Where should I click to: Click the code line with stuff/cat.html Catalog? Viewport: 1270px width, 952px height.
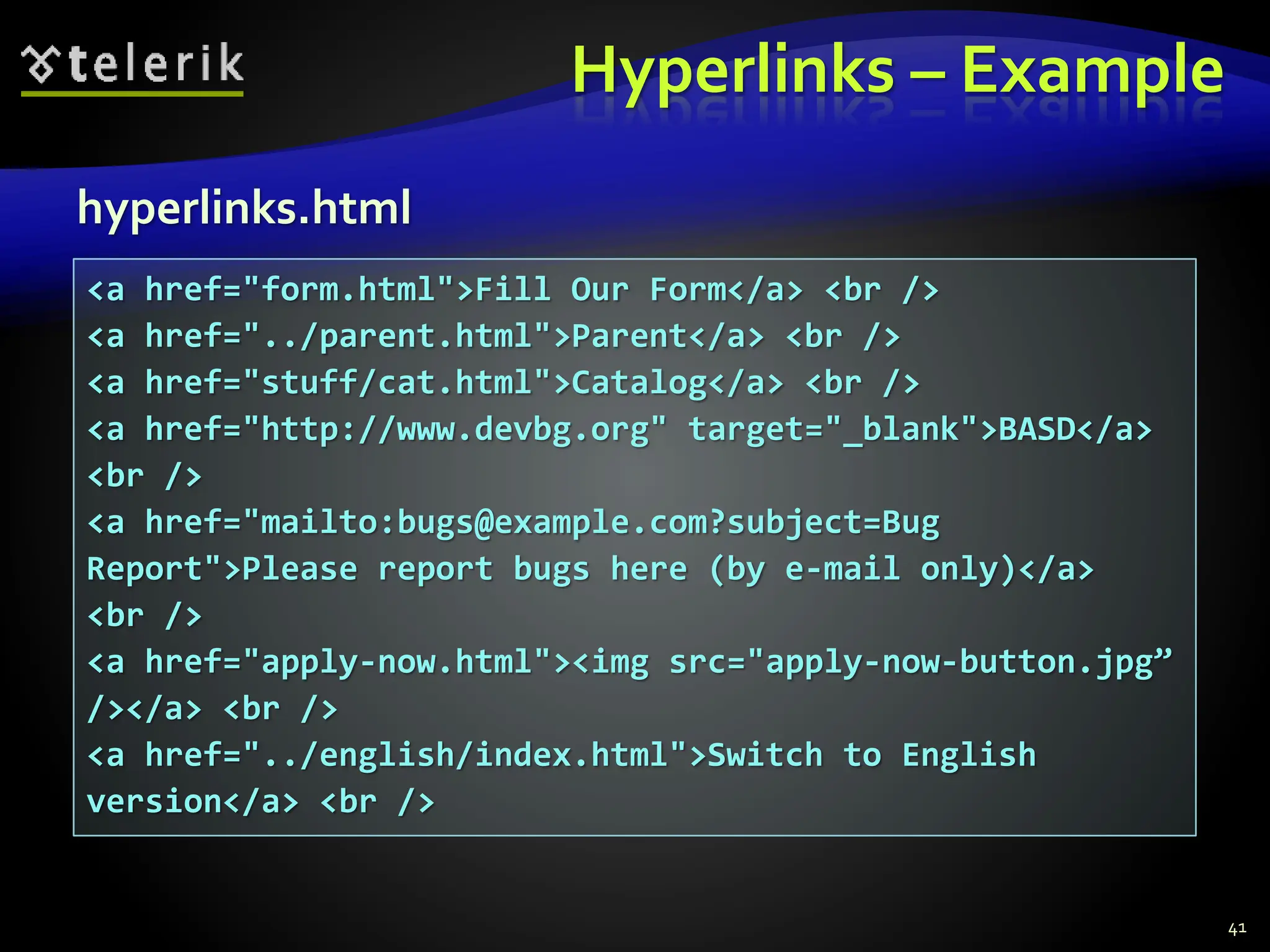tap(503, 383)
